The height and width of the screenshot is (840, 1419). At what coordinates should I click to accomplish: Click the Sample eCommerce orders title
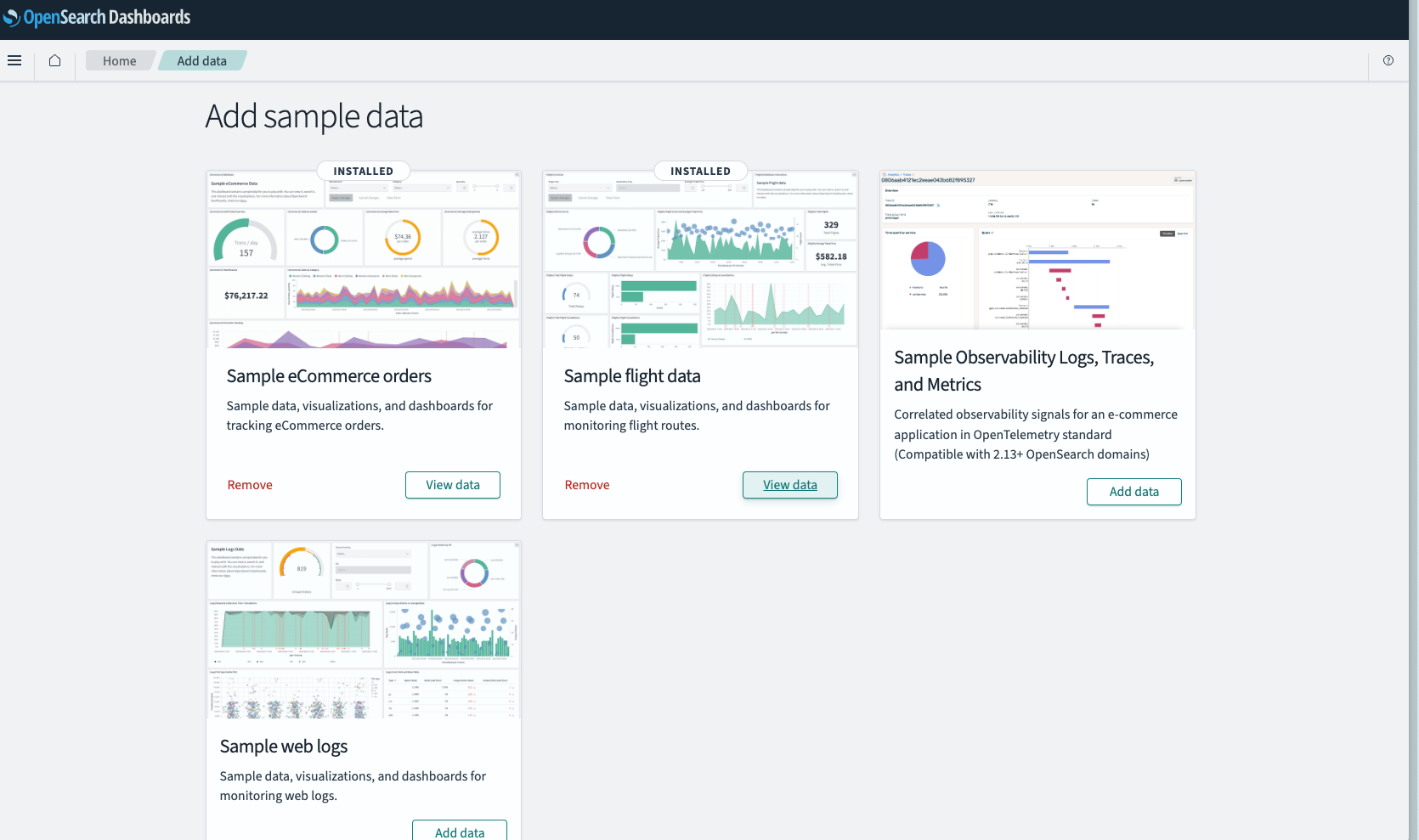tap(329, 376)
